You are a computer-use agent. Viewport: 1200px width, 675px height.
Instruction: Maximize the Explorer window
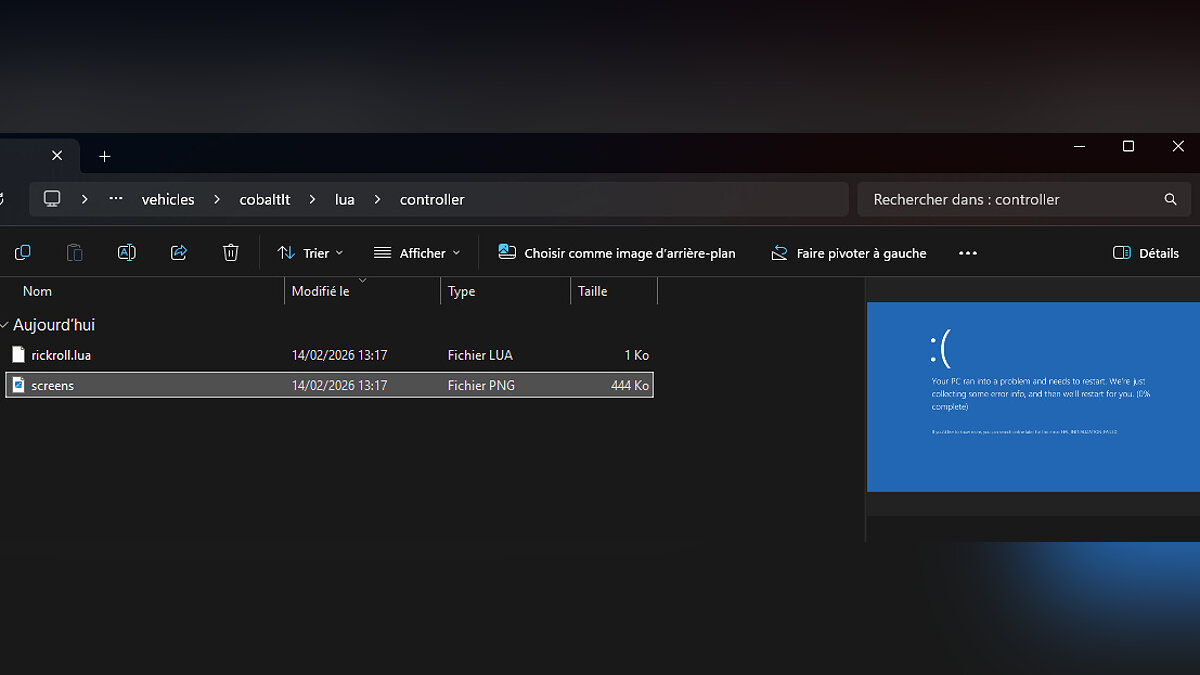point(1128,147)
